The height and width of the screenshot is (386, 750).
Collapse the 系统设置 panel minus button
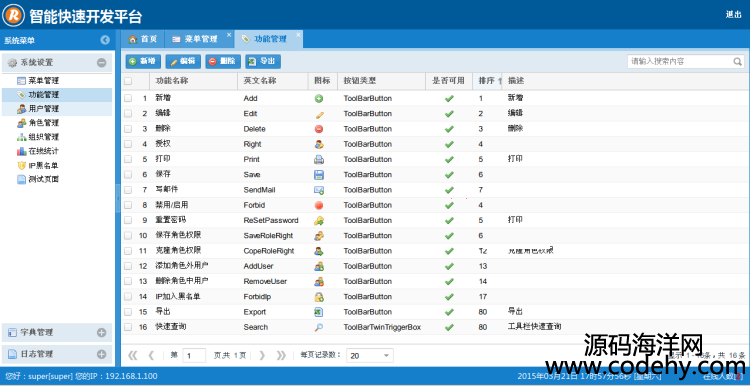[x=101, y=63]
